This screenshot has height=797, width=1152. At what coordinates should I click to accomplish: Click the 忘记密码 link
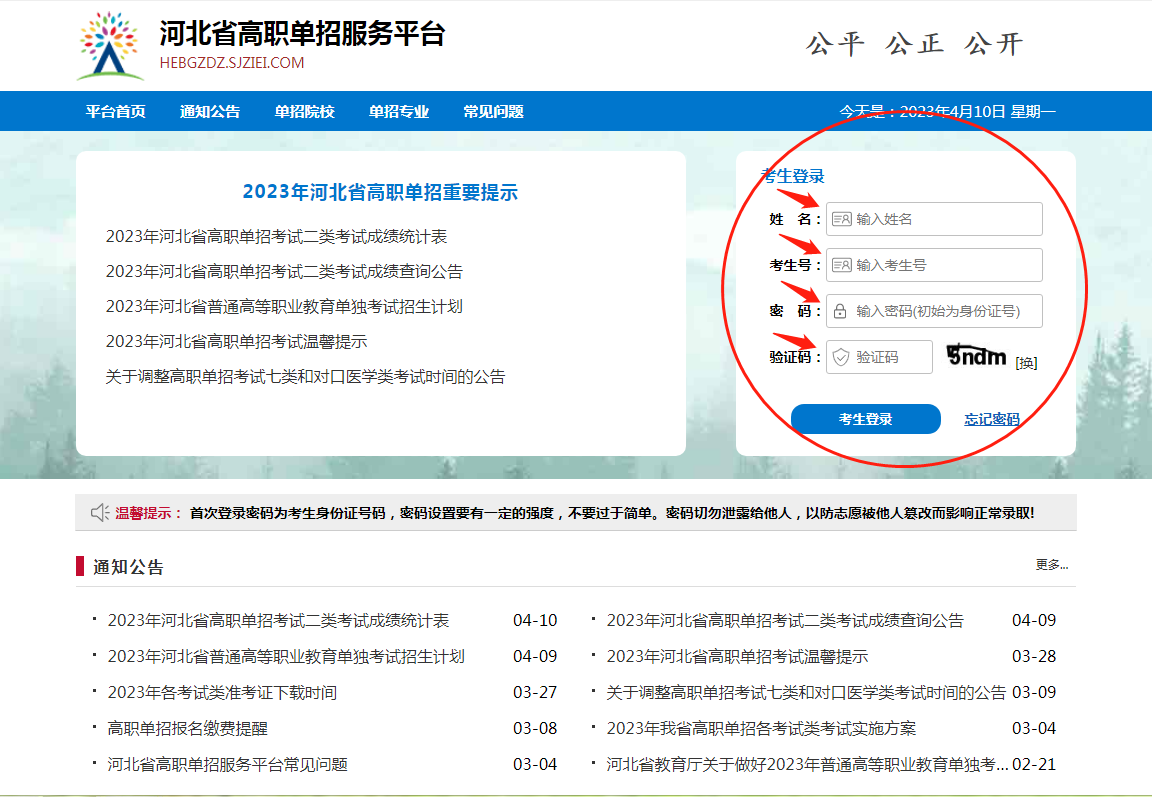pos(992,419)
